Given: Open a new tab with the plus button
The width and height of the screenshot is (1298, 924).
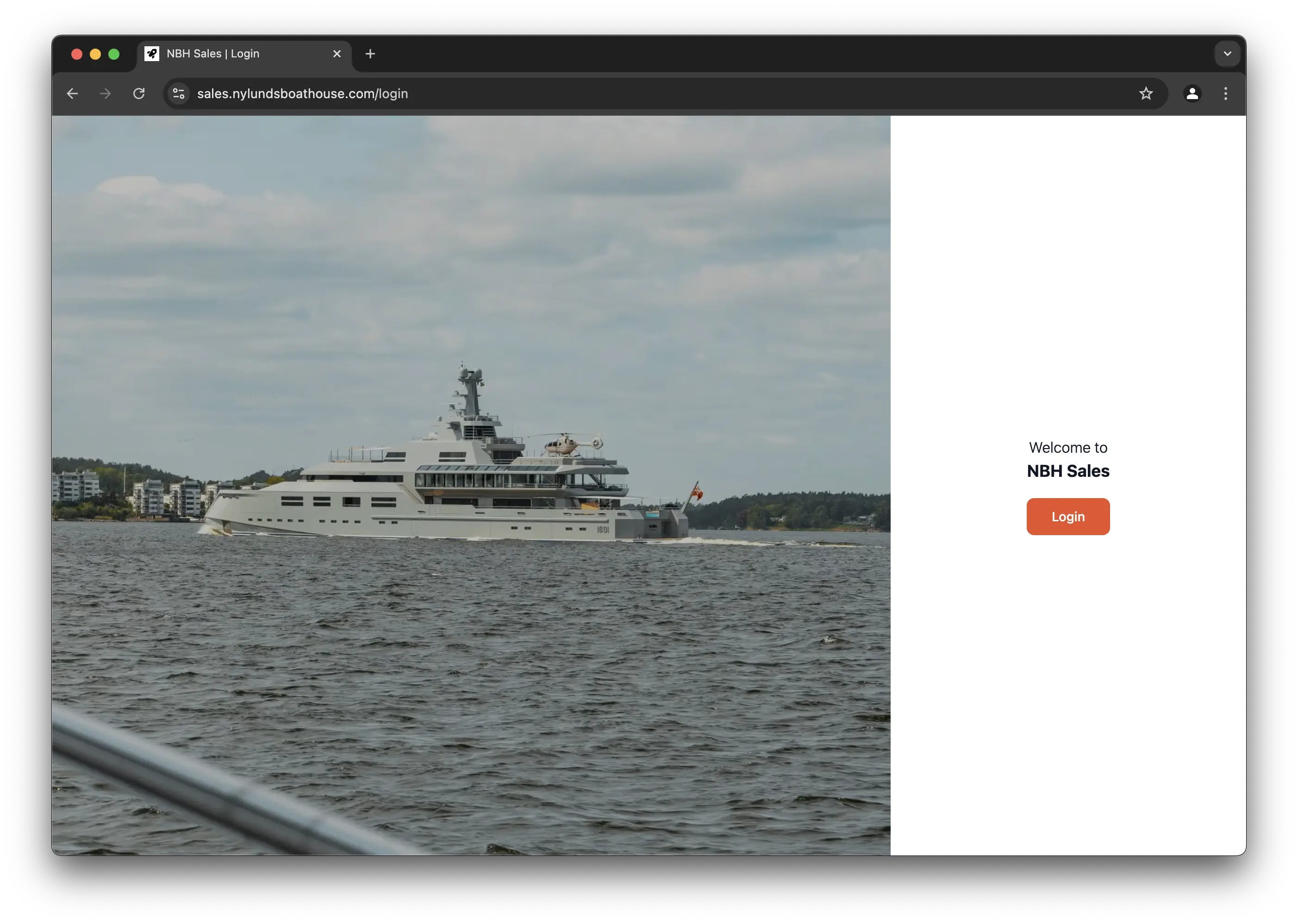Looking at the screenshot, I should [370, 54].
